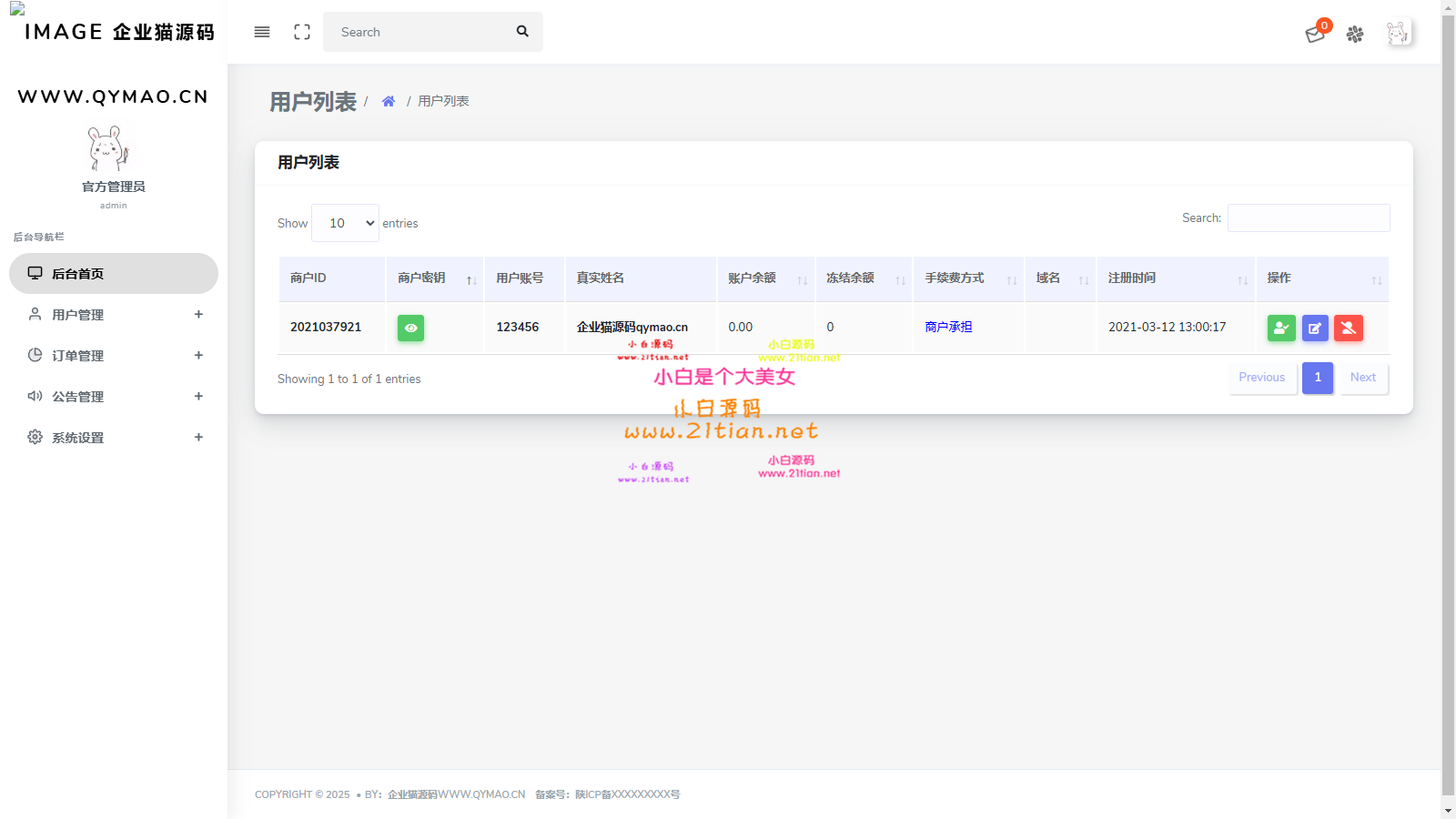Open the admin avatar in top right
The width and height of the screenshot is (1456, 819).
point(1398,34)
